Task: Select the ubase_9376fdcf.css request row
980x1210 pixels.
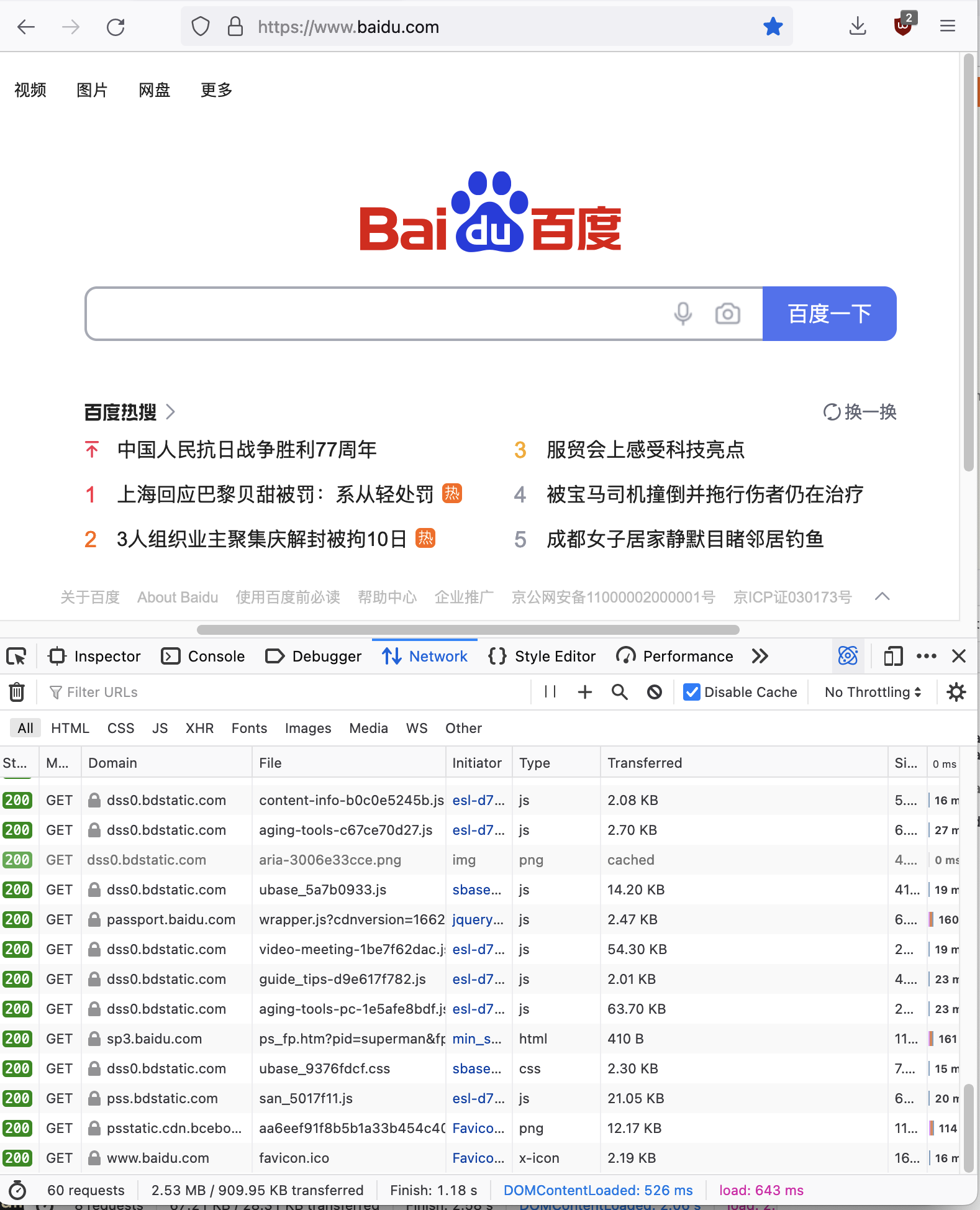Action: pyautogui.click(x=479, y=1068)
